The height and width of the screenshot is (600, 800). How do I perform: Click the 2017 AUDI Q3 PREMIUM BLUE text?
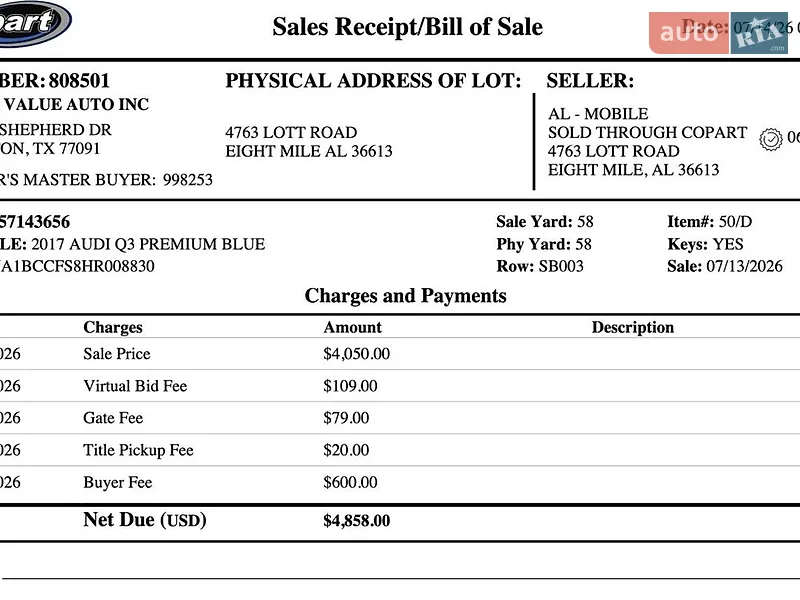[x=148, y=244]
